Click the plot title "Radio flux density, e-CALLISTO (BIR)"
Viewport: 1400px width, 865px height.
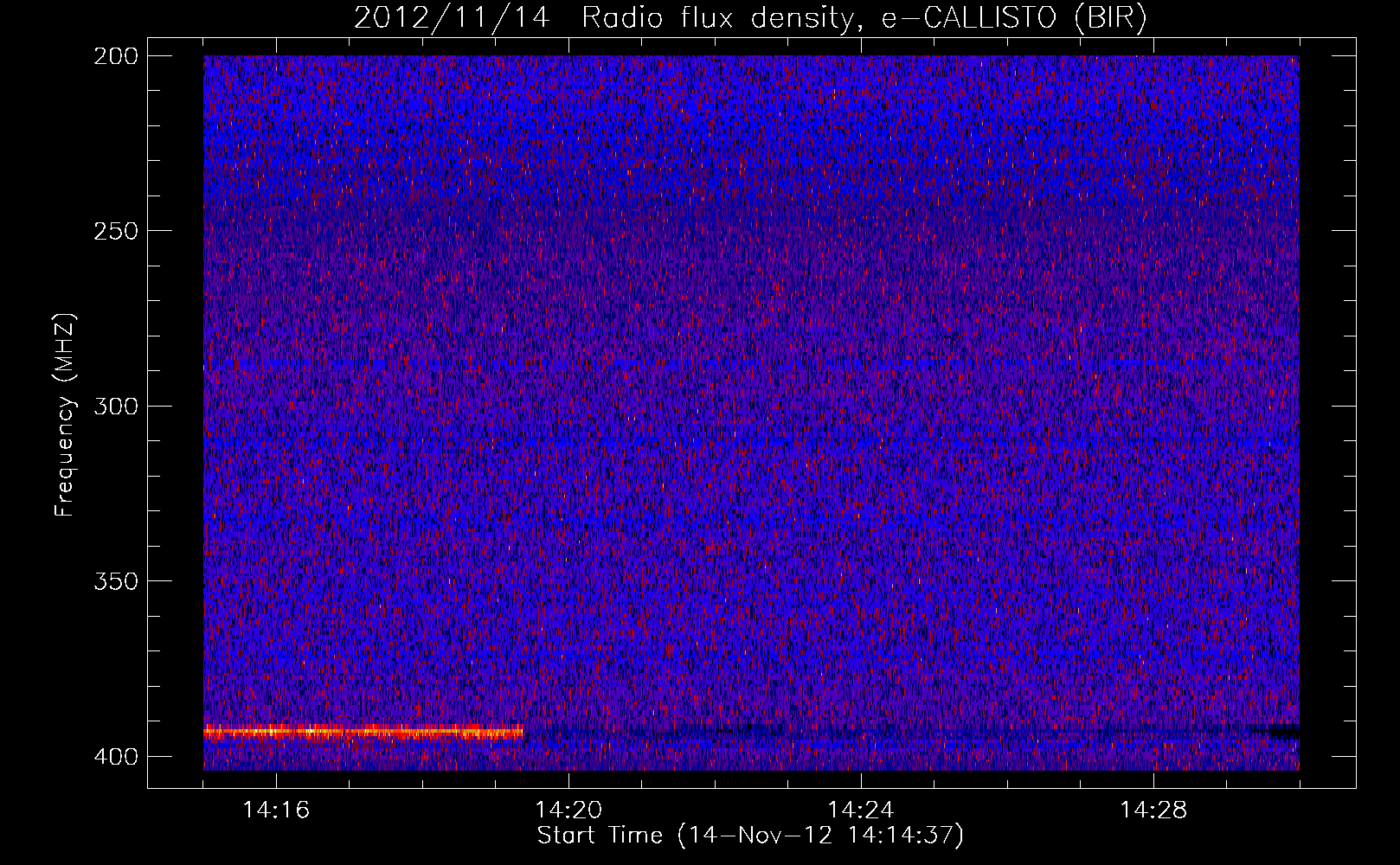point(864,18)
